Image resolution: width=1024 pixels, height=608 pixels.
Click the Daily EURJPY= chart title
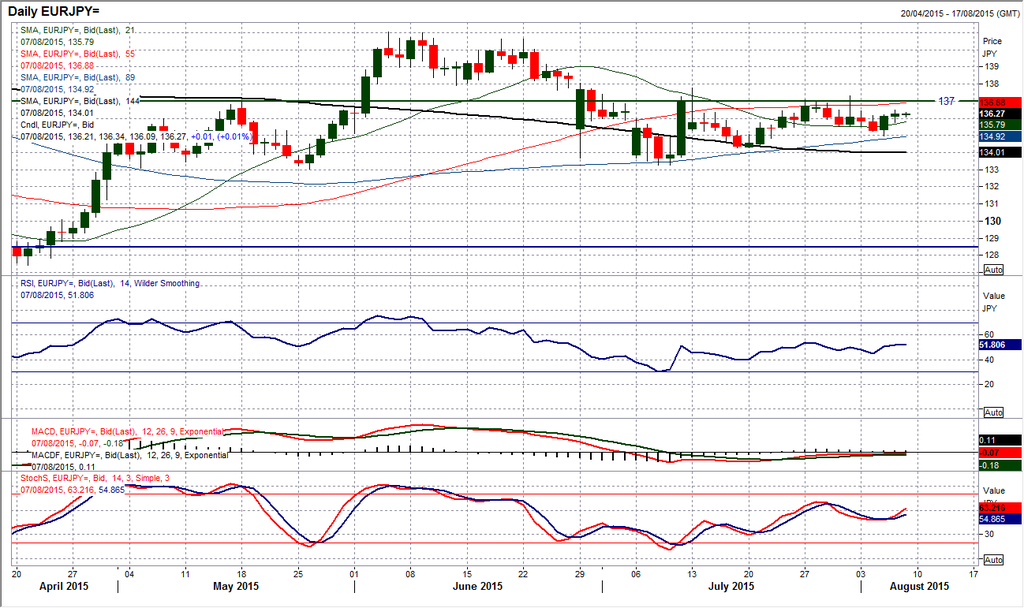pos(54,11)
